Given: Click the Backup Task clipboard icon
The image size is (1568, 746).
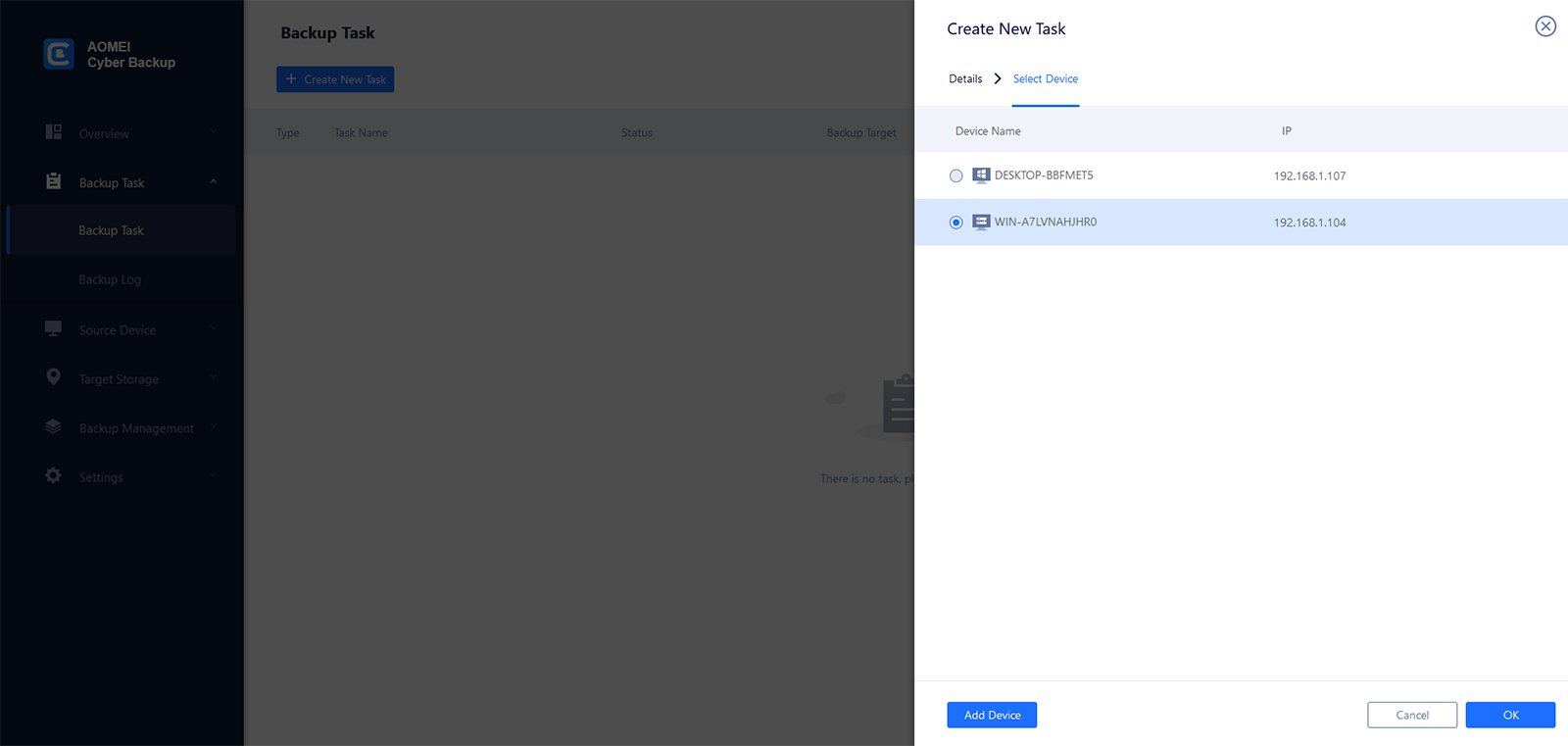Looking at the screenshot, I should pyautogui.click(x=54, y=181).
